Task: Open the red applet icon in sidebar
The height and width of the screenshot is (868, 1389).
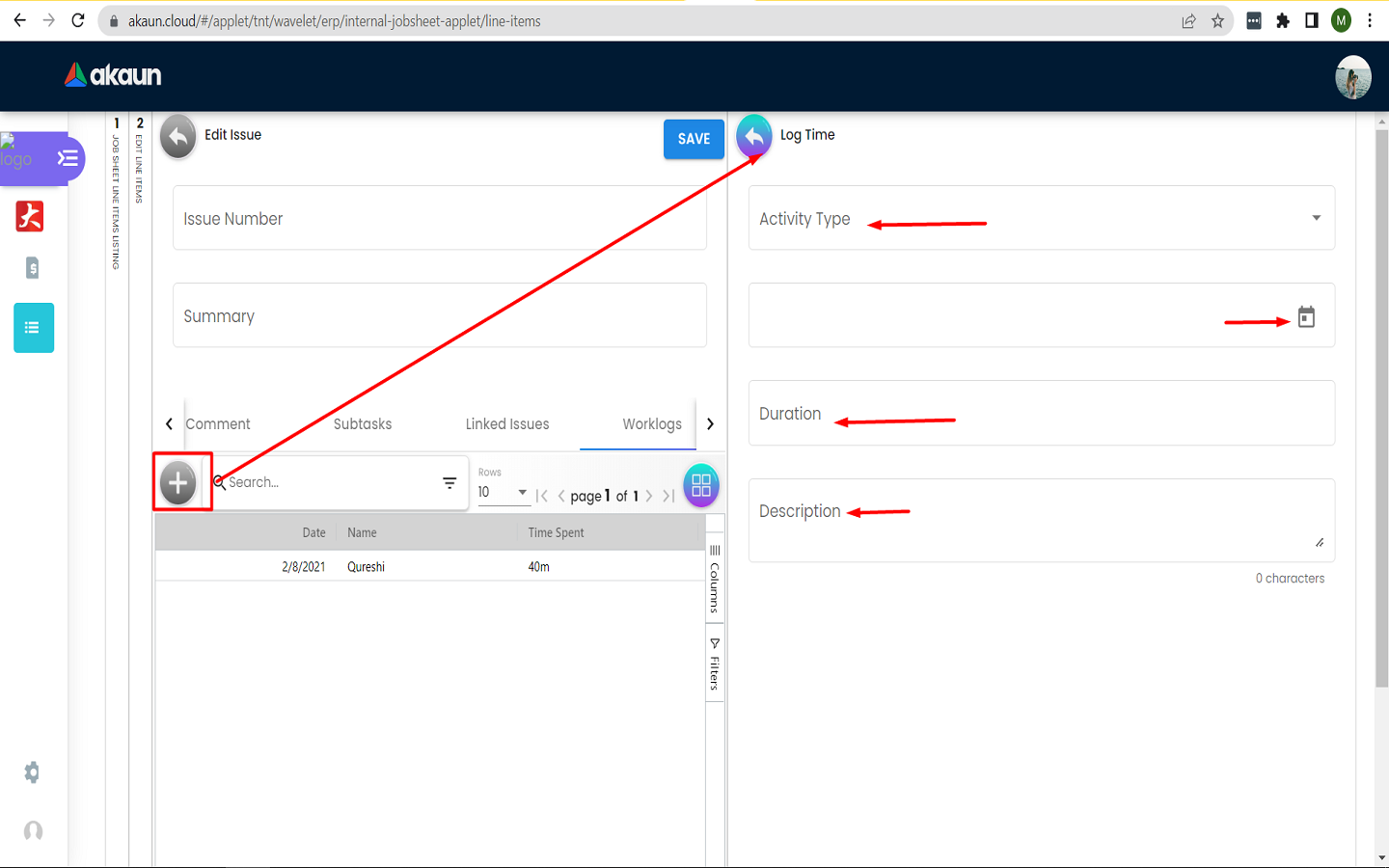Action: [x=30, y=216]
